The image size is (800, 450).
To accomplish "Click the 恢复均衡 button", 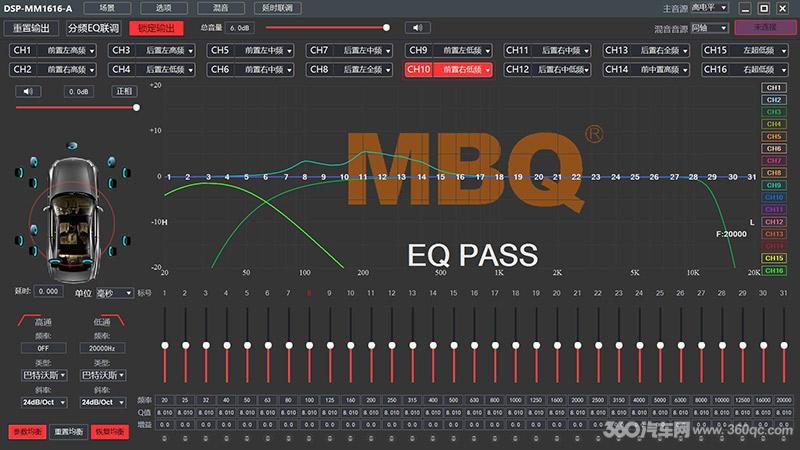I will pyautogui.click(x=110, y=432).
